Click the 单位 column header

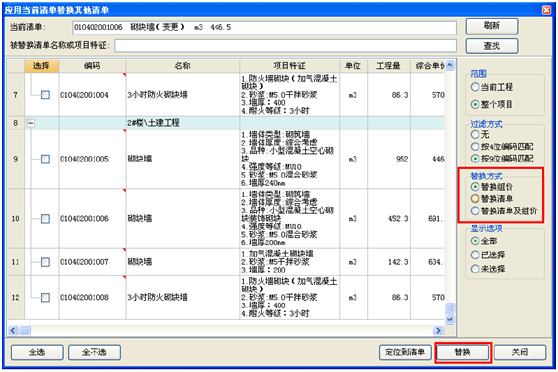pos(353,66)
